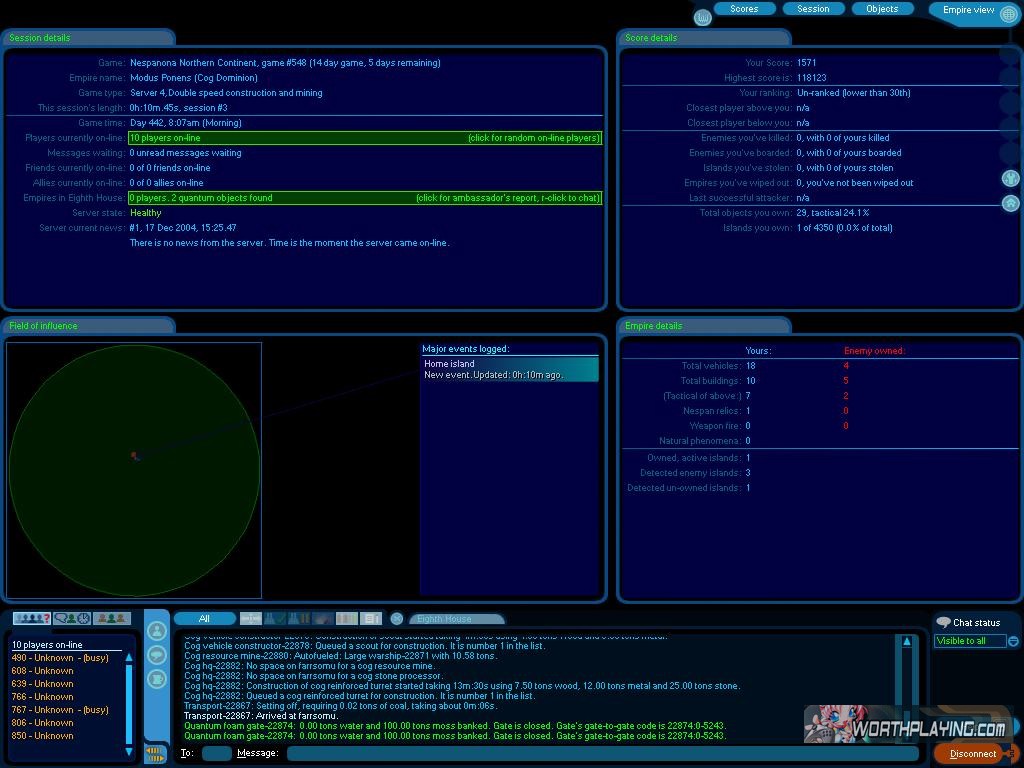Expand the side panel using striped arrows button
The height and width of the screenshot is (768, 1024).
pyautogui.click(x=155, y=753)
